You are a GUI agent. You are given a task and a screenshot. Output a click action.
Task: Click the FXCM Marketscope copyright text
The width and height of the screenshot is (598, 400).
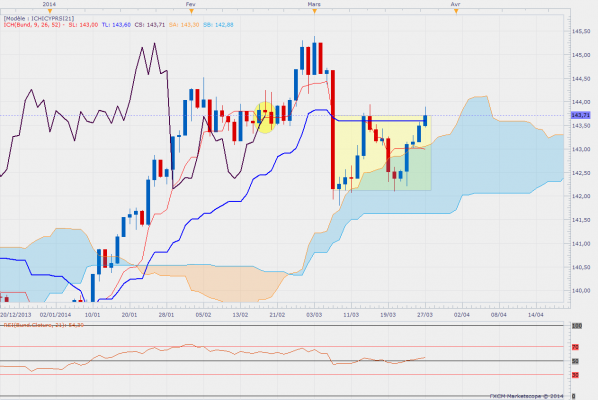(x=526, y=396)
